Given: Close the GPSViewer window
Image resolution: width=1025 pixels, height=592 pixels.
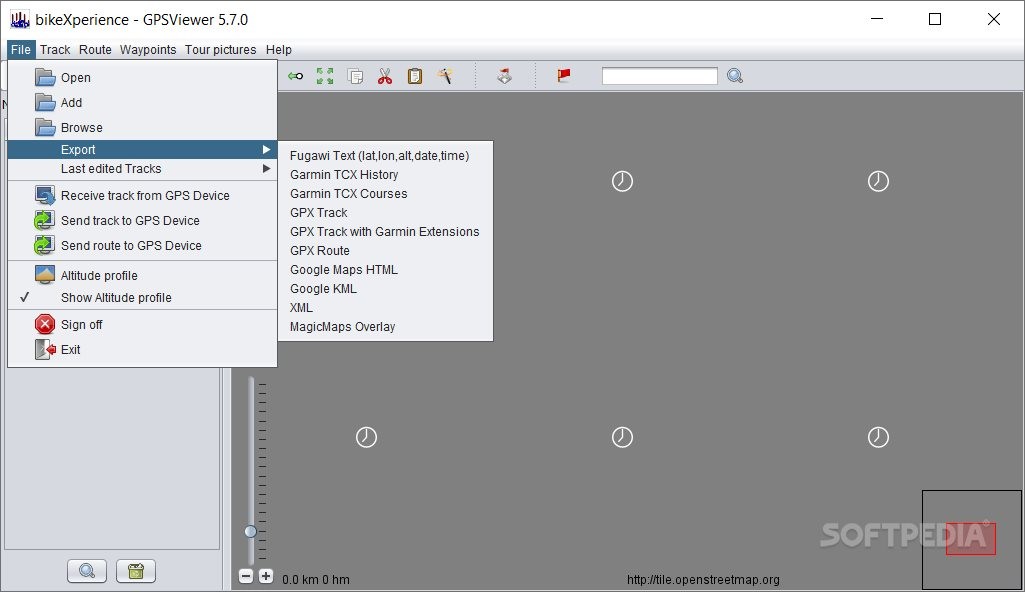Looking at the screenshot, I should point(994,20).
